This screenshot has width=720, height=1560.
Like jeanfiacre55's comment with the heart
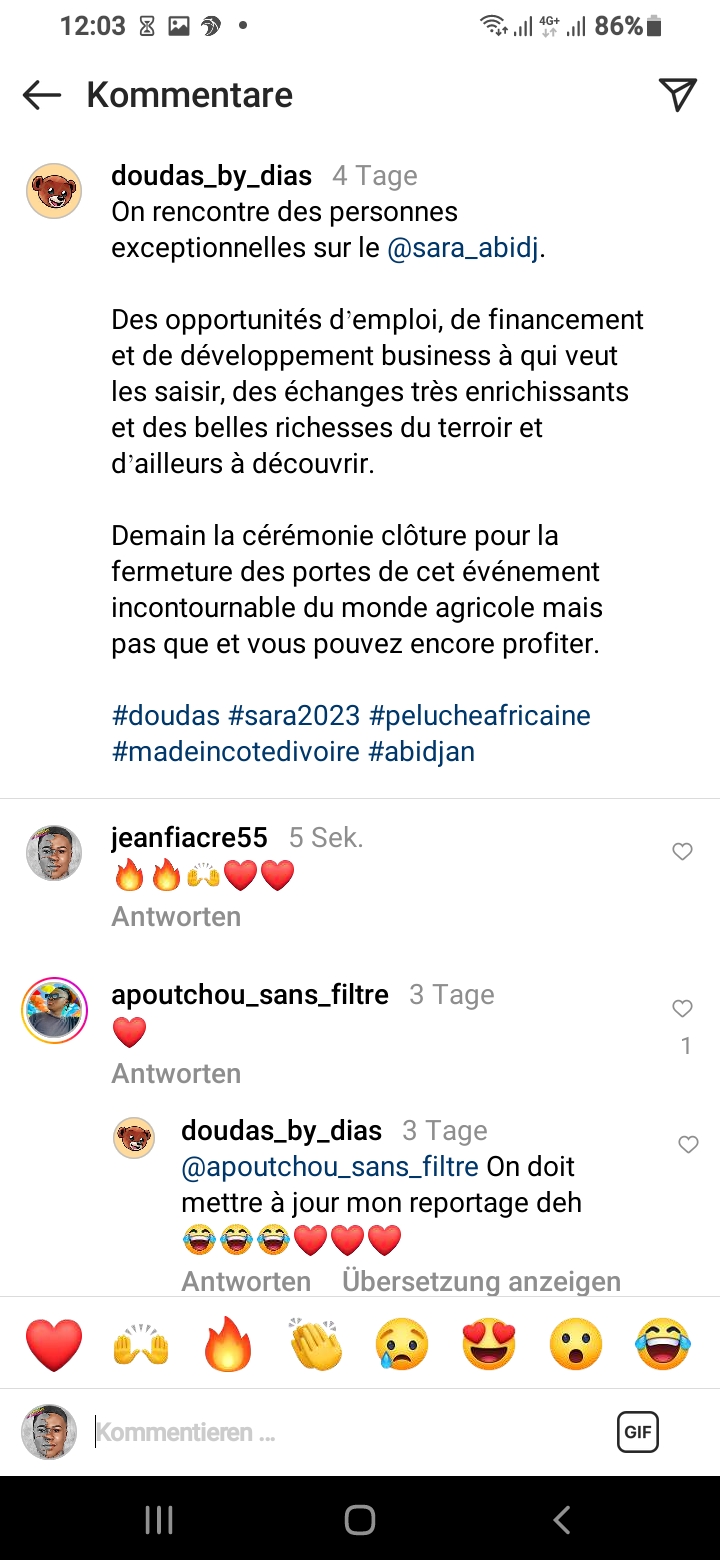pyautogui.click(x=682, y=852)
